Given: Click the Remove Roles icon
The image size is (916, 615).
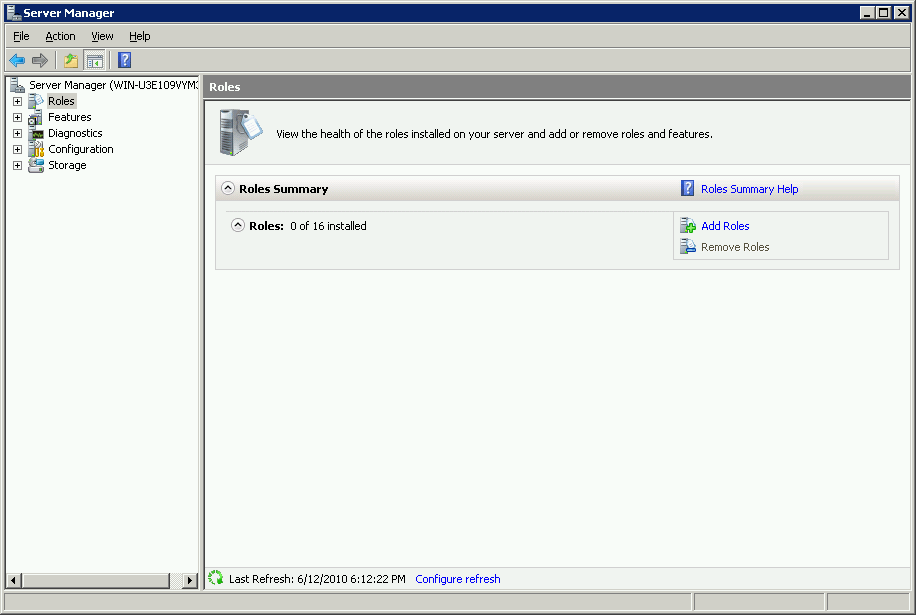Looking at the screenshot, I should [x=688, y=246].
